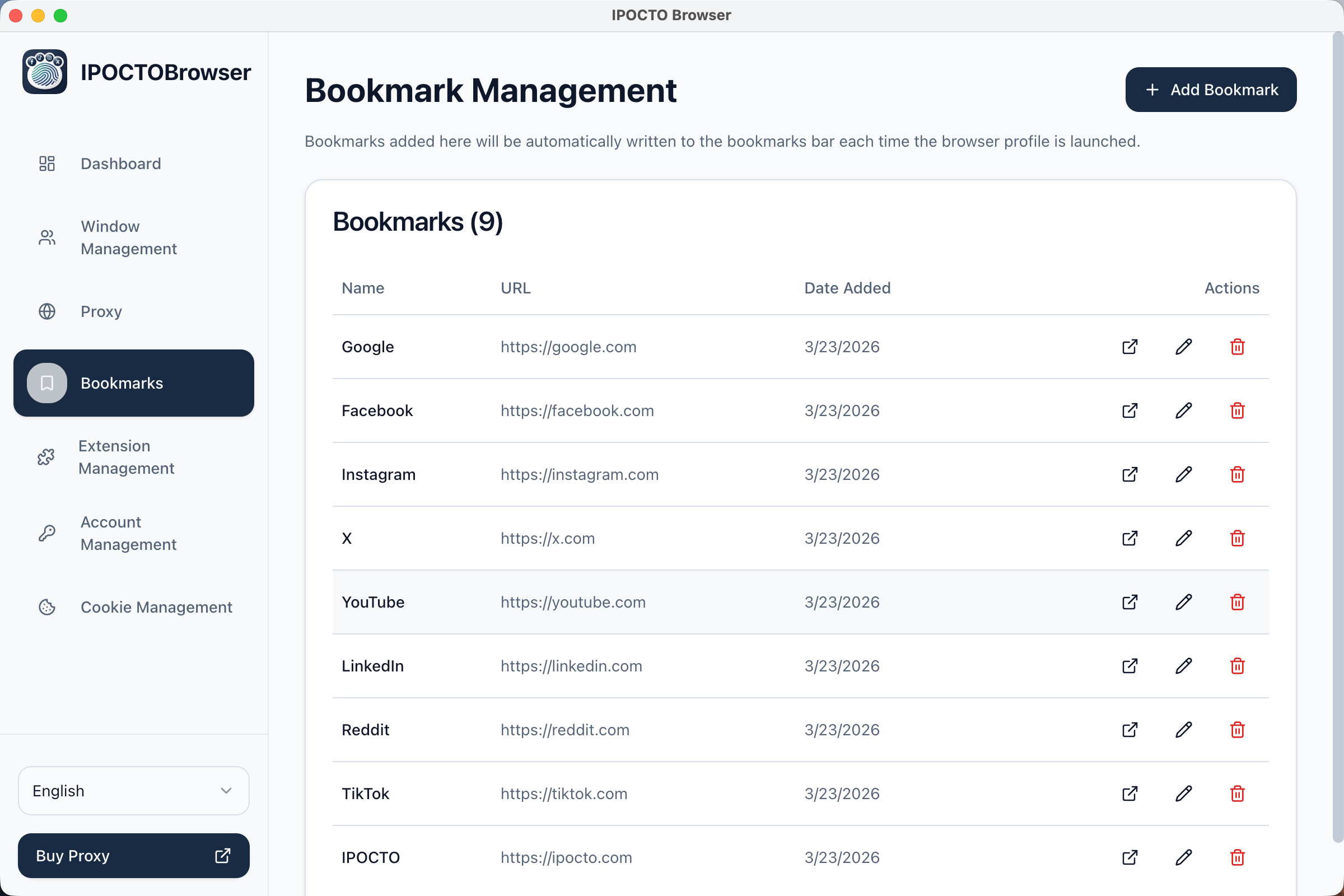Select the LinkedIn bookmark name
Screen dimensions: 1344x896
(x=372, y=666)
